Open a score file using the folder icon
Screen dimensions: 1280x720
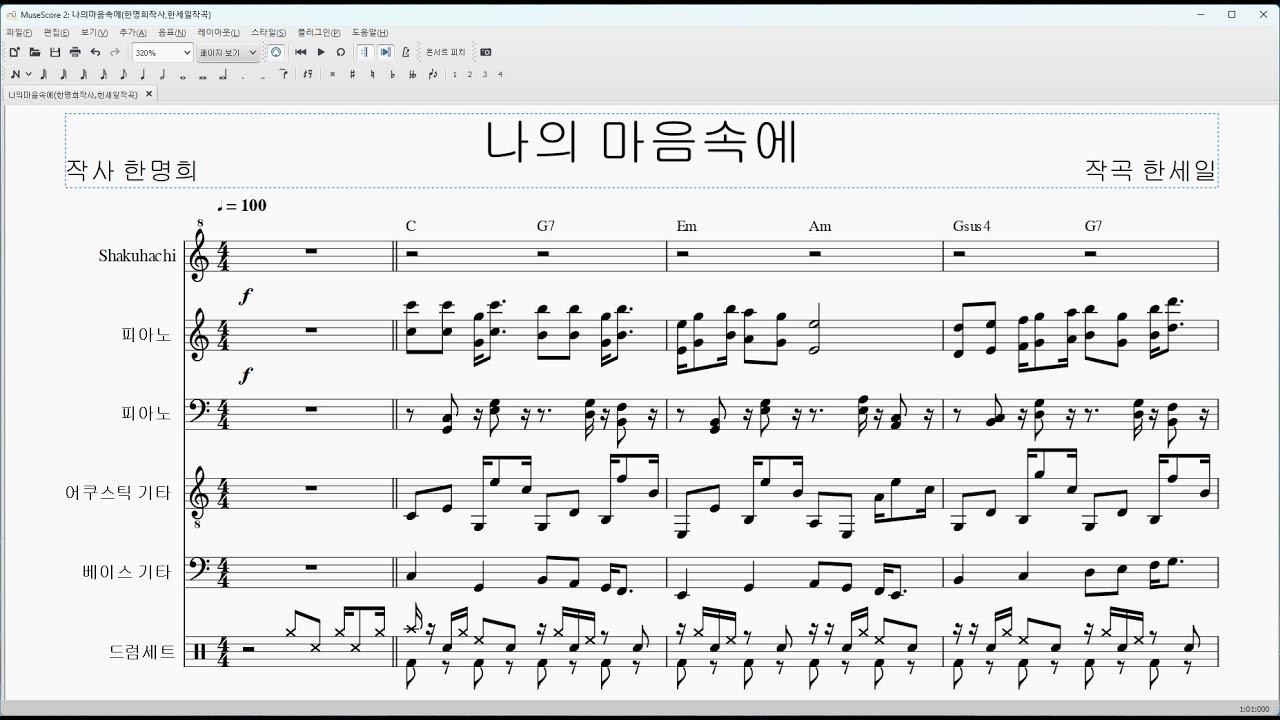point(35,52)
